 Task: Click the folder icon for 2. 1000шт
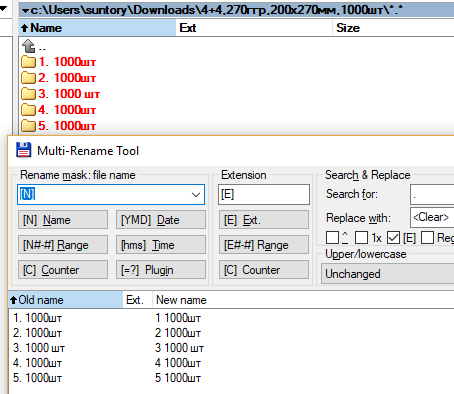[x=28, y=78]
